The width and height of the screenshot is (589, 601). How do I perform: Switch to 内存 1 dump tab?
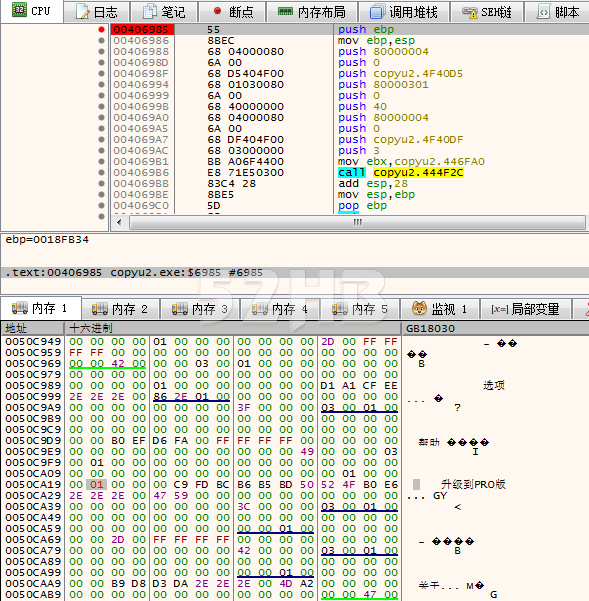41,308
